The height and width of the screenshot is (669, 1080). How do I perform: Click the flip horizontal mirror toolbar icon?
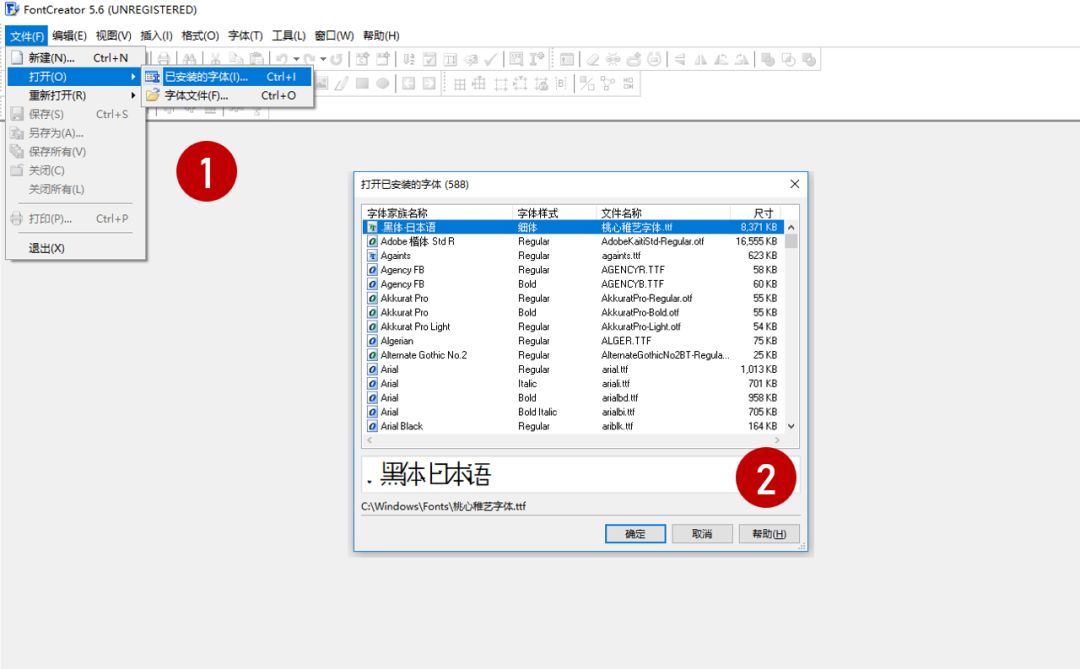pyautogui.click(x=700, y=59)
